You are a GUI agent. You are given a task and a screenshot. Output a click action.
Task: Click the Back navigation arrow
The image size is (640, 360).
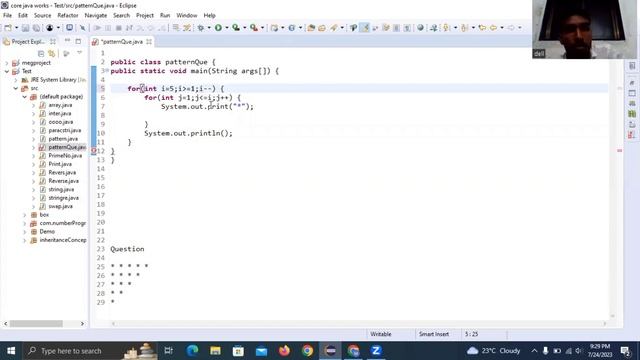coord(493,28)
